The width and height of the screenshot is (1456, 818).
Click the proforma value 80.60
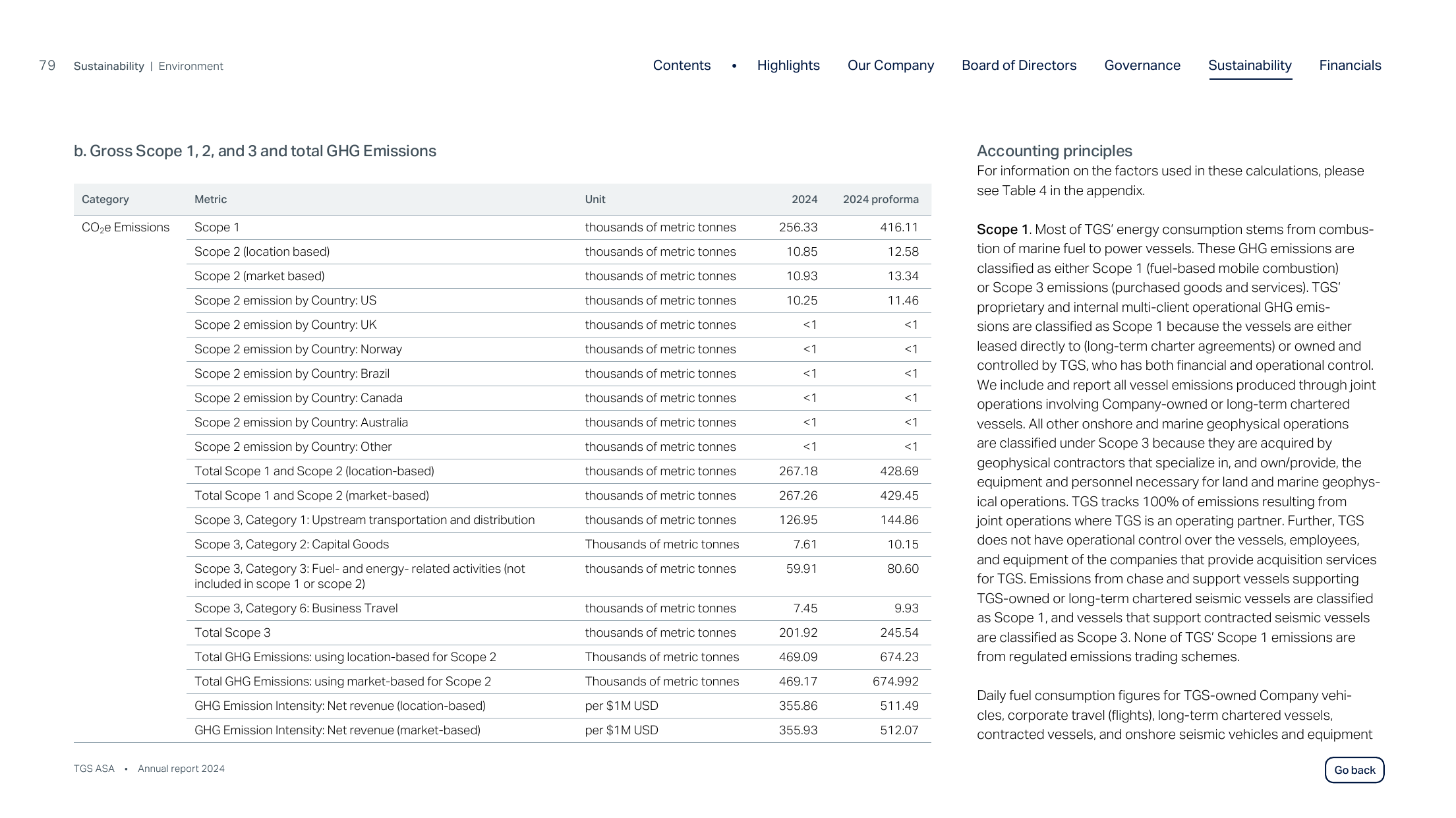click(903, 569)
